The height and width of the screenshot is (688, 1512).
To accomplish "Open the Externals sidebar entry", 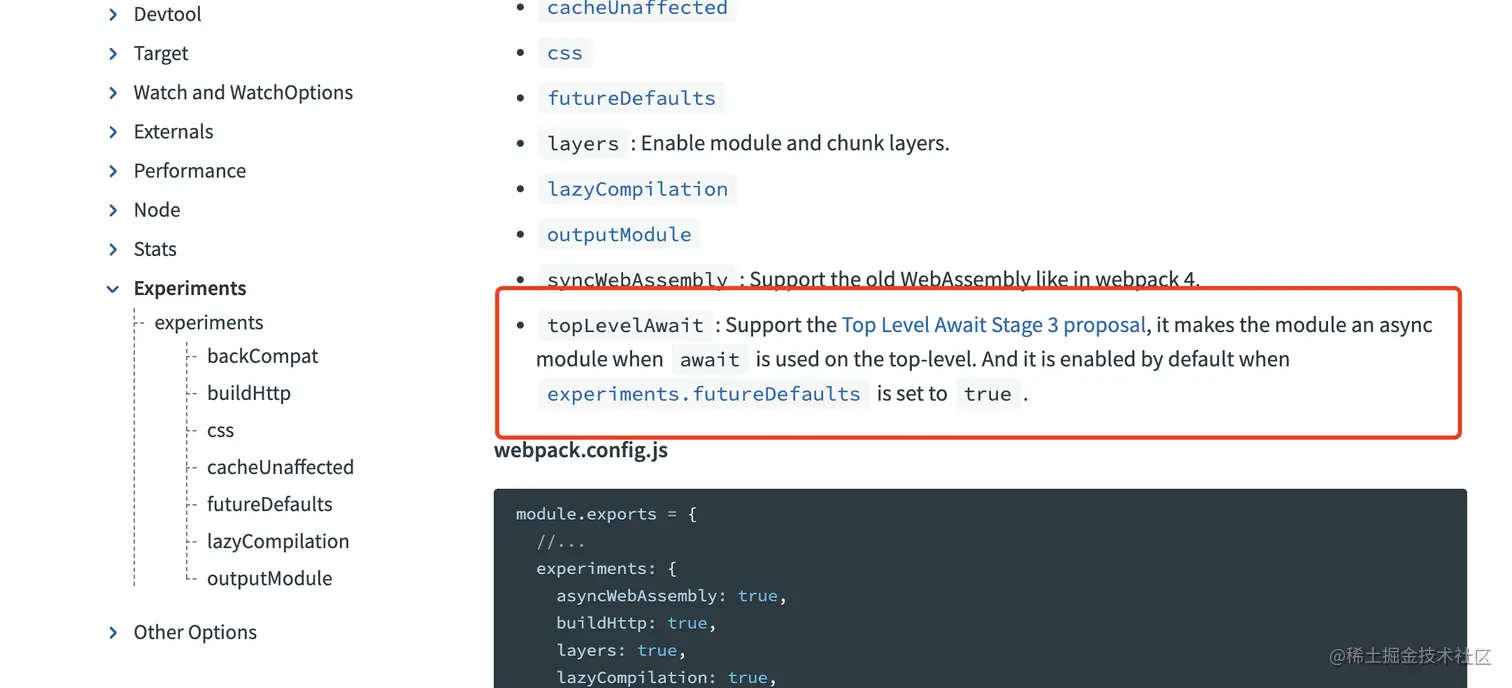I will (x=173, y=131).
